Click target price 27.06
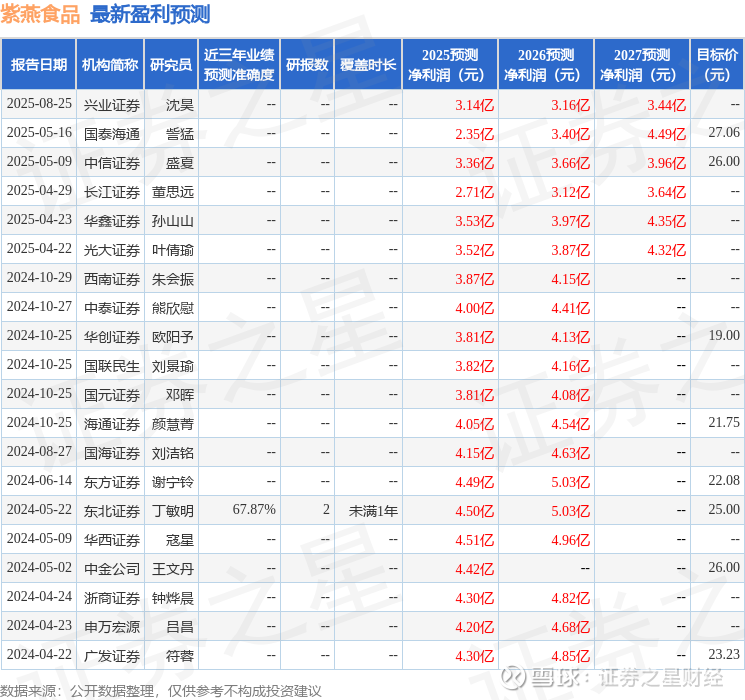This screenshot has height=700, width=745. [x=724, y=133]
